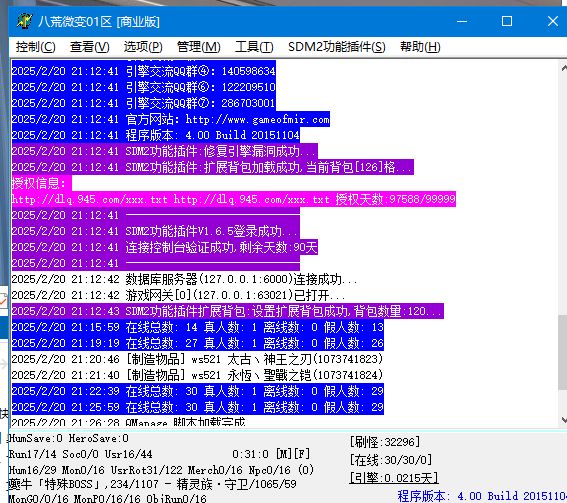
Task: Open the 帮助(H) menu
Action: coord(420,47)
